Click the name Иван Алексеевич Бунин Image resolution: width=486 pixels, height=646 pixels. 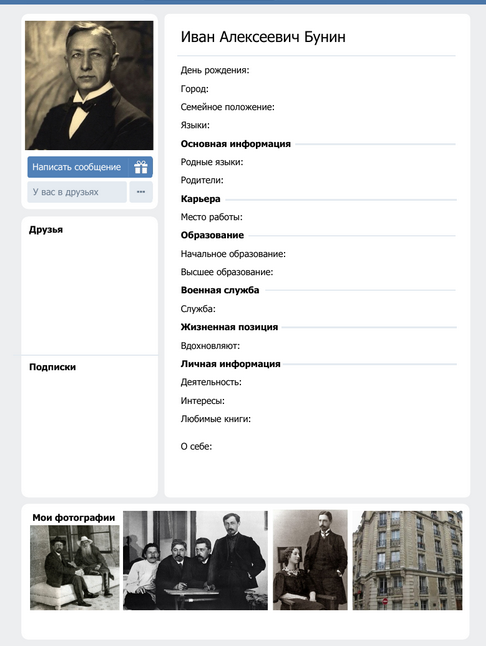pos(263,37)
